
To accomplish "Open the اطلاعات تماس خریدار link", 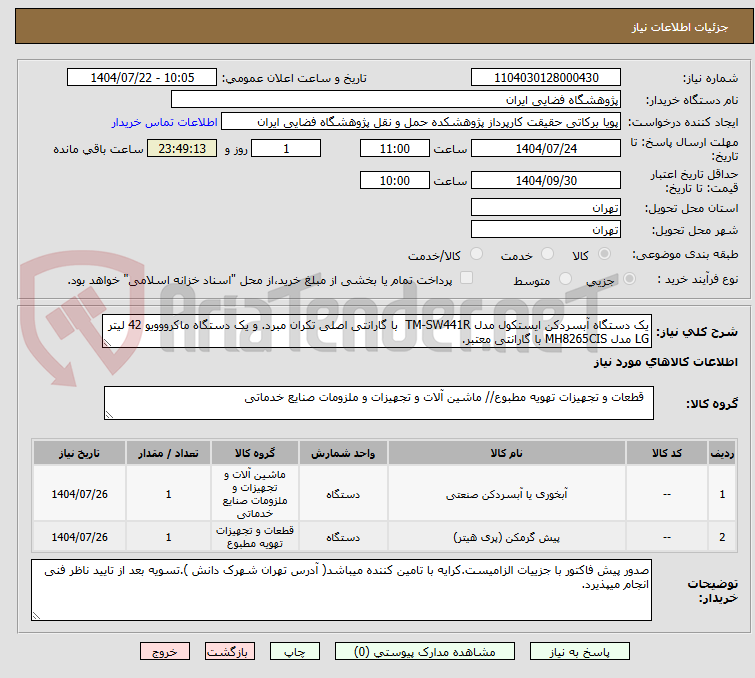I will point(165,122).
